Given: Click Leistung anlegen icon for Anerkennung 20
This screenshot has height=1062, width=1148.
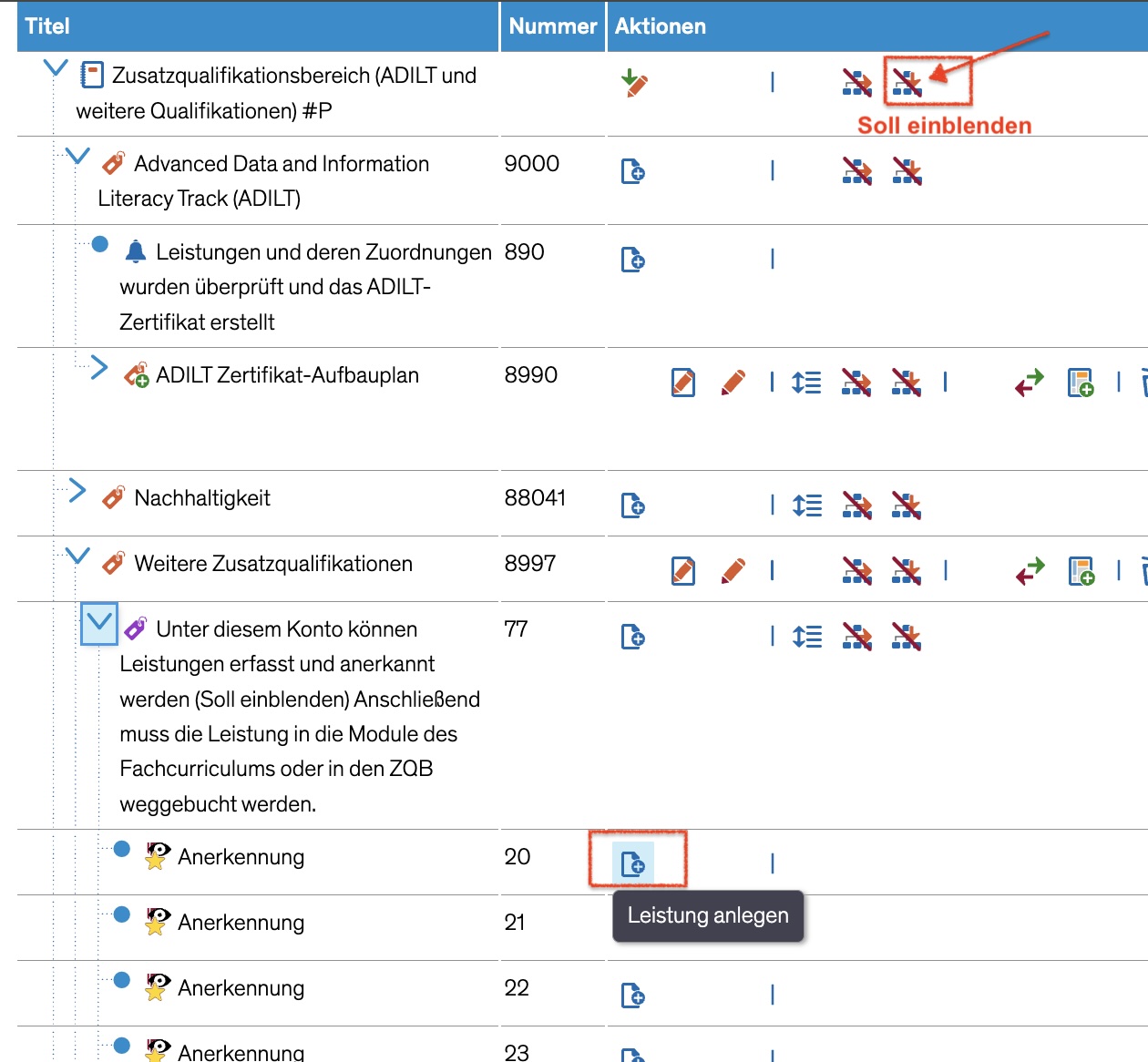Looking at the screenshot, I should pos(633,863).
